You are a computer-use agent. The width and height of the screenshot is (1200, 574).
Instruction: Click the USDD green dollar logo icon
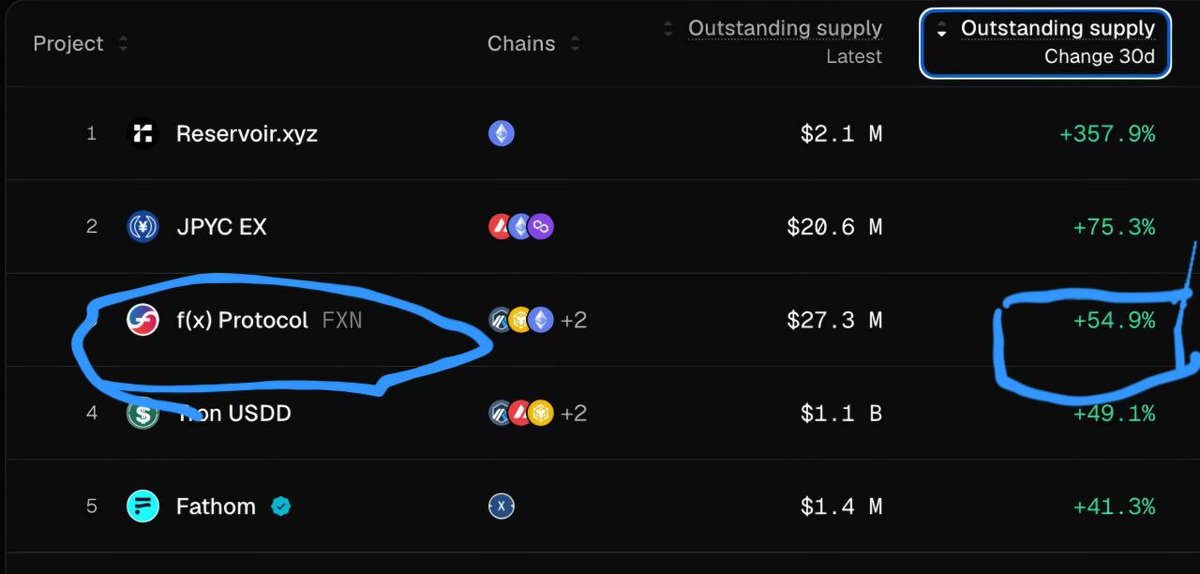point(143,412)
